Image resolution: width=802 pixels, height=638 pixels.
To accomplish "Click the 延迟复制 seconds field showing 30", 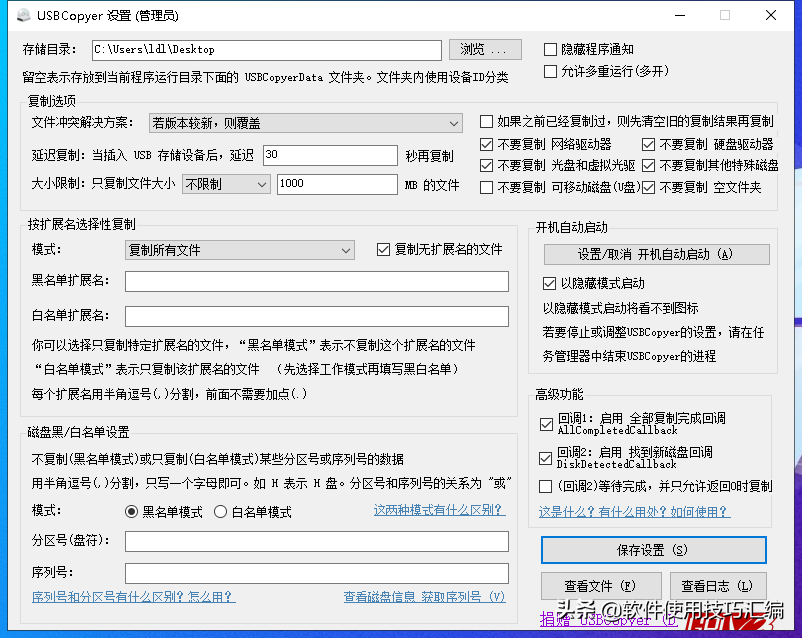I will pos(330,155).
